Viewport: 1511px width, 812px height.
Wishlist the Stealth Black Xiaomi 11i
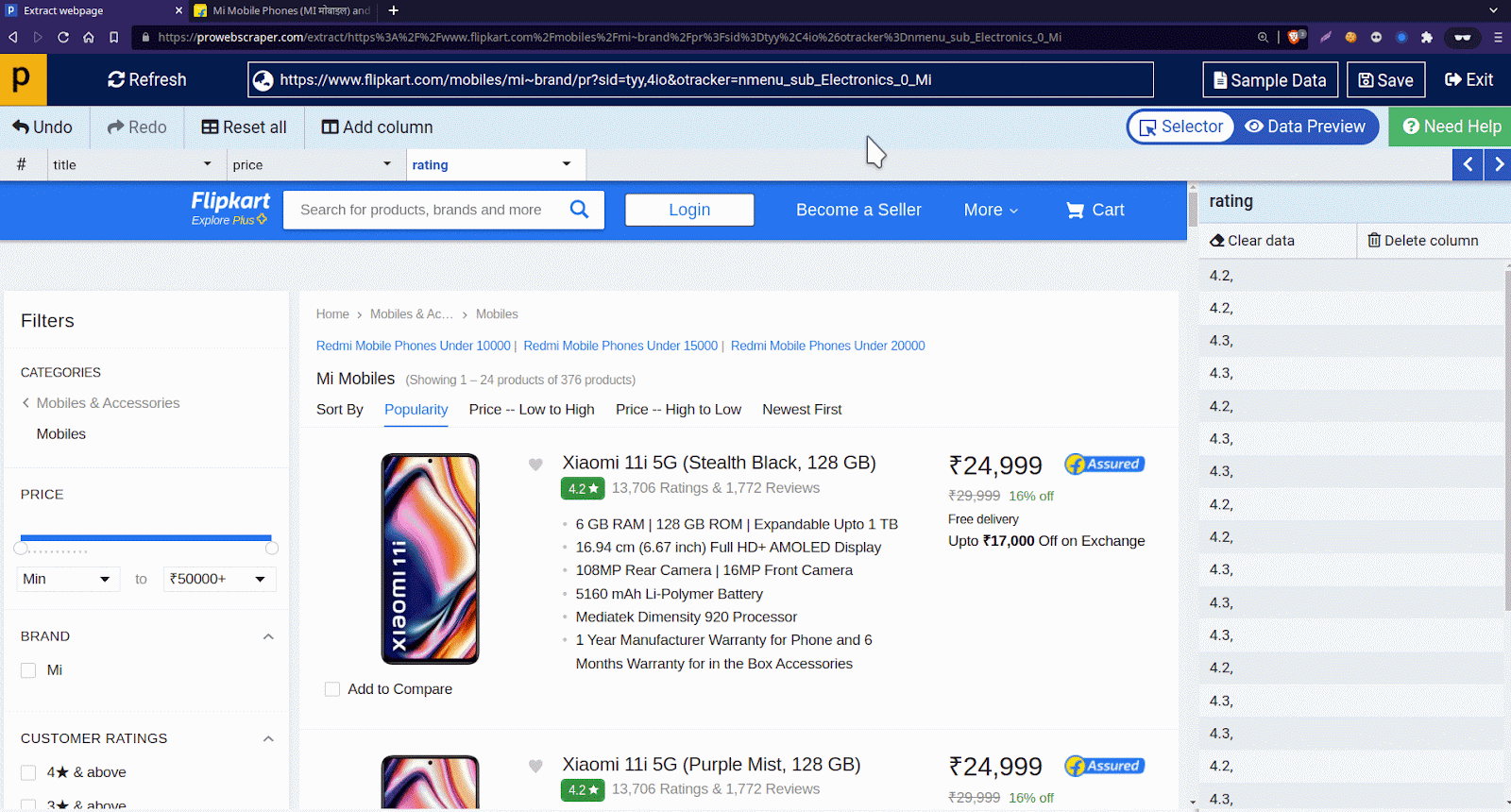535,464
